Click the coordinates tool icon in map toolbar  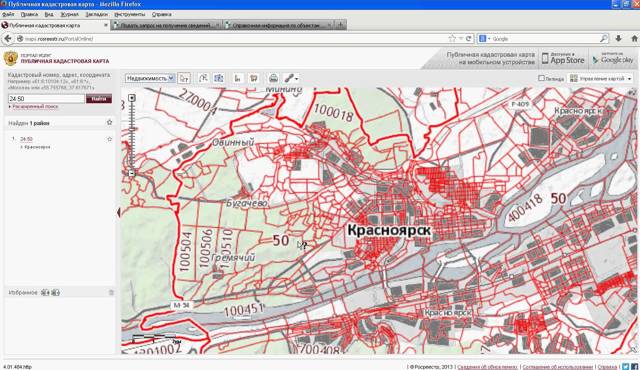238,78
